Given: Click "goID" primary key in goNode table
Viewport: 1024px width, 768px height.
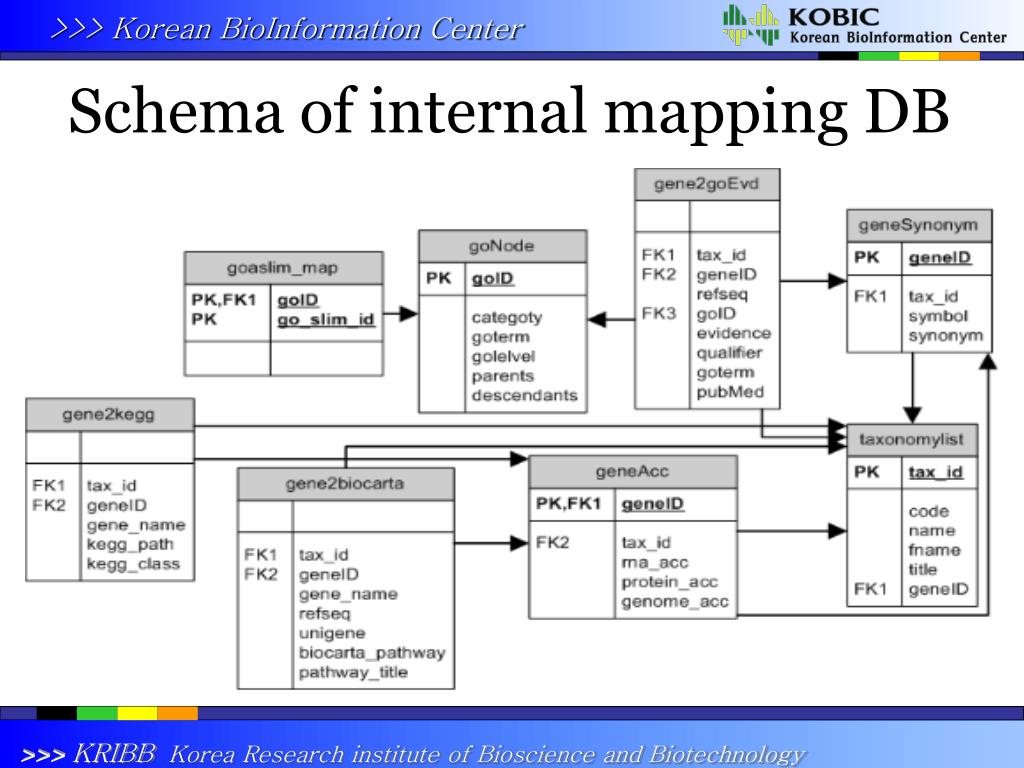Looking at the screenshot, I should (x=493, y=279).
